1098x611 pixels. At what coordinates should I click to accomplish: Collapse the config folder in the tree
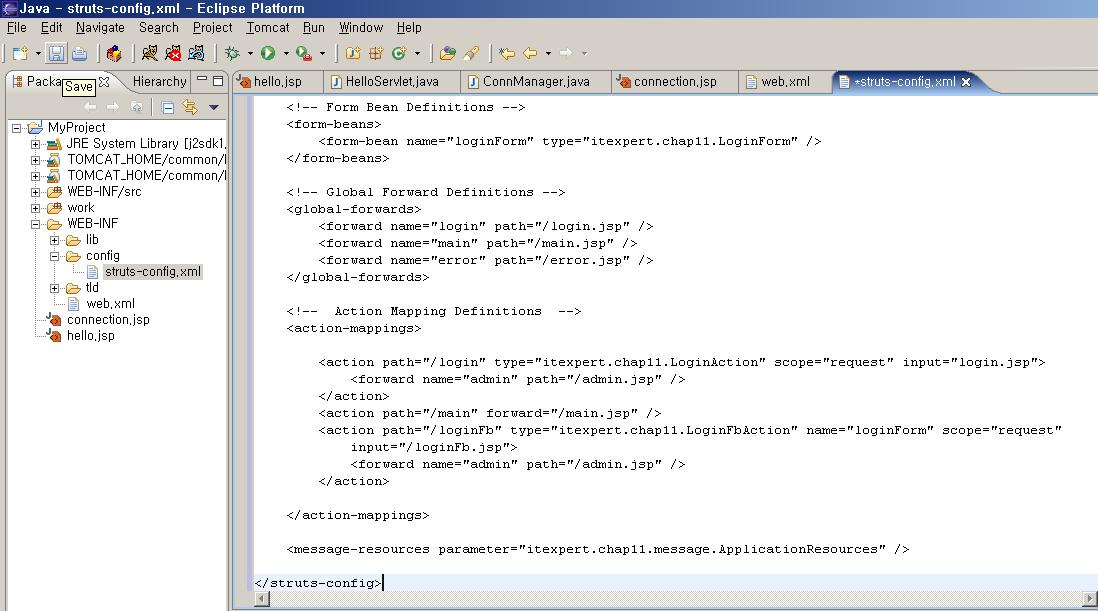[55, 256]
